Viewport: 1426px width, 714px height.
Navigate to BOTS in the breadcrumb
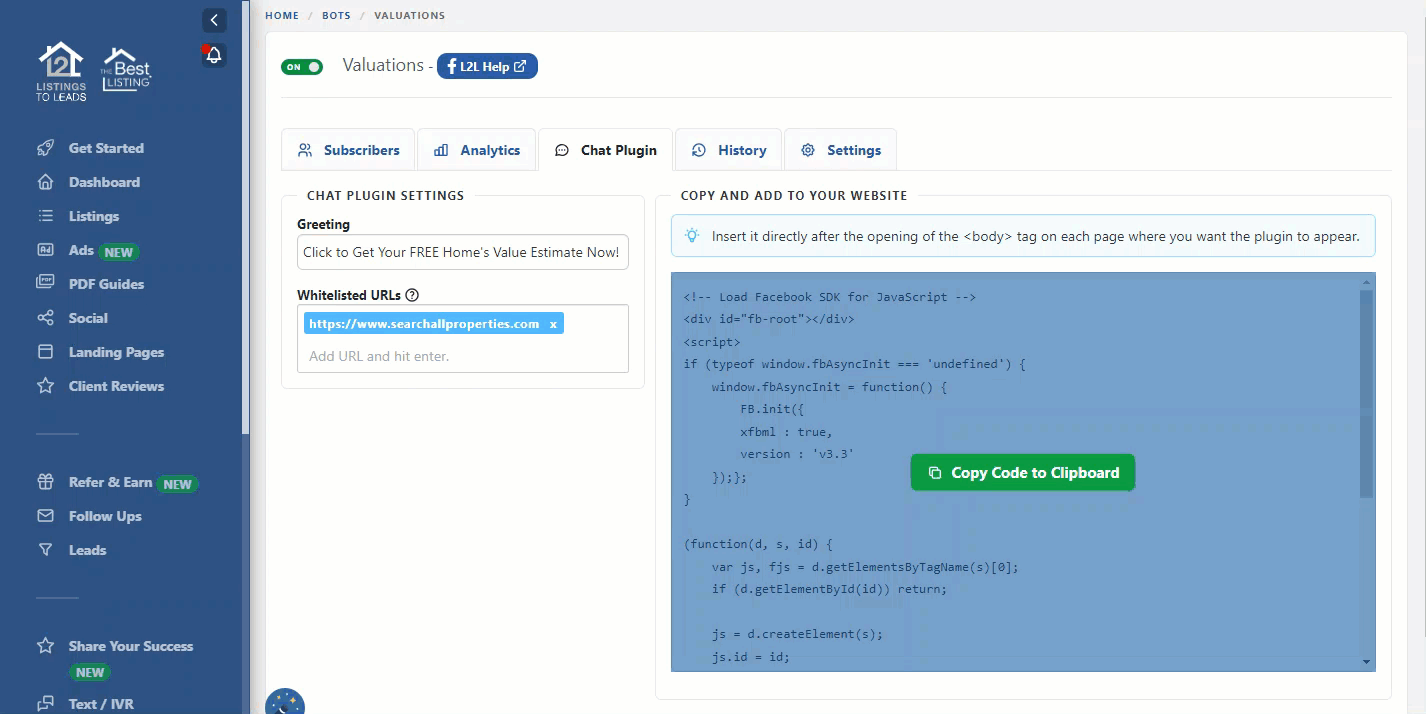coord(336,15)
